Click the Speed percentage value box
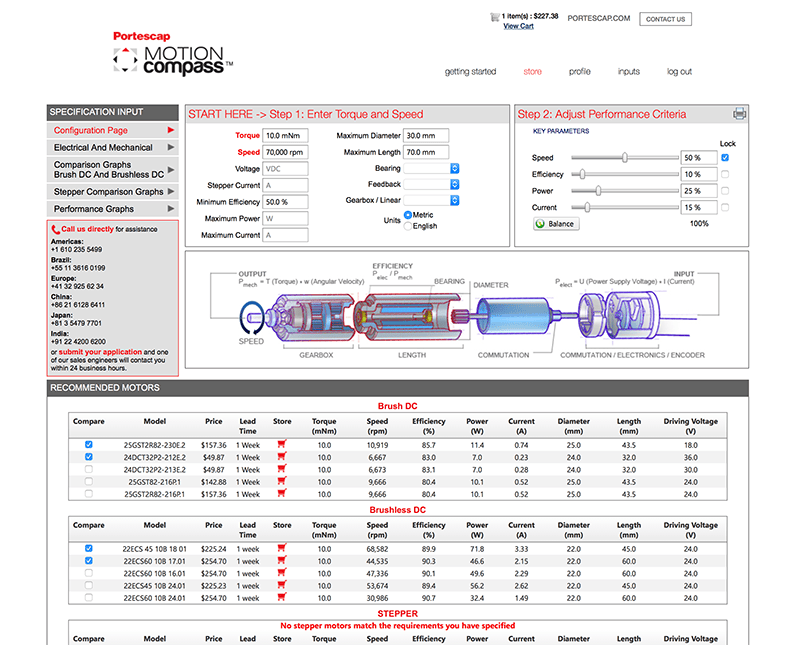The image size is (800, 645). point(699,158)
